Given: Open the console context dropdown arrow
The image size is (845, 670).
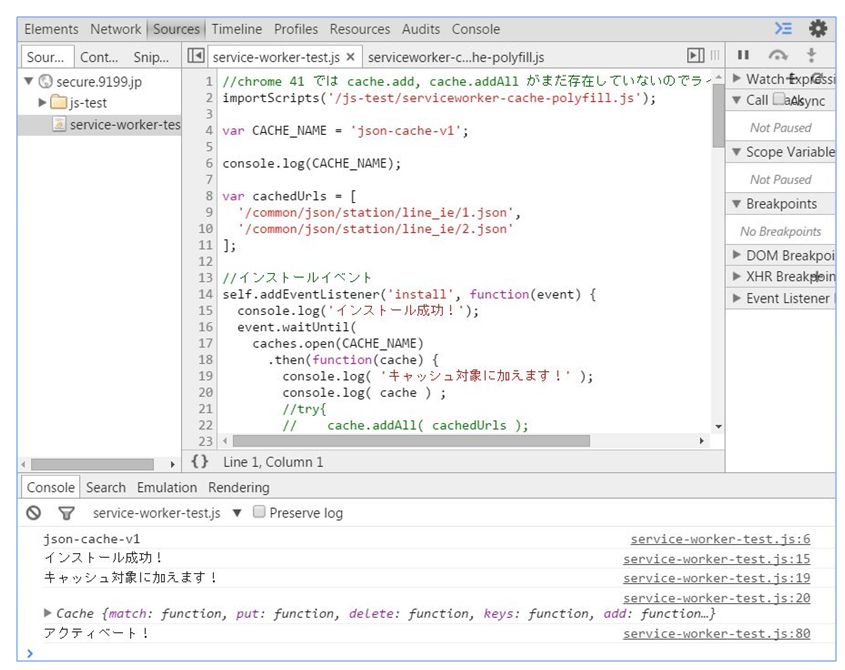Looking at the screenshot, I should pos(237,513).
